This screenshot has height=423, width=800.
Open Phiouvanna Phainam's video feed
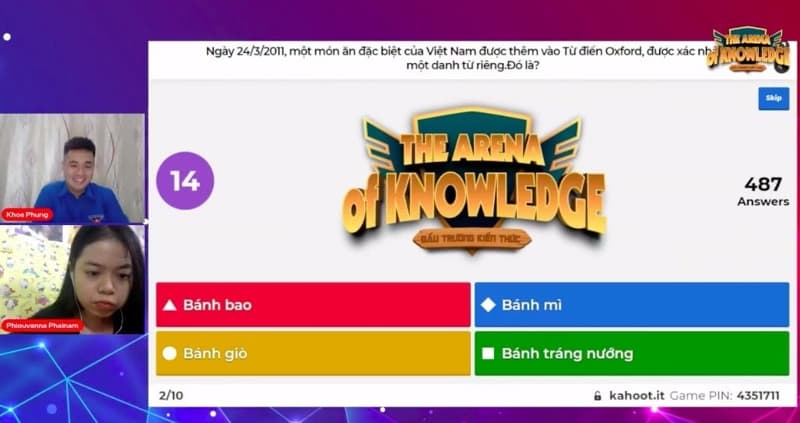click(x=72, y=280)
